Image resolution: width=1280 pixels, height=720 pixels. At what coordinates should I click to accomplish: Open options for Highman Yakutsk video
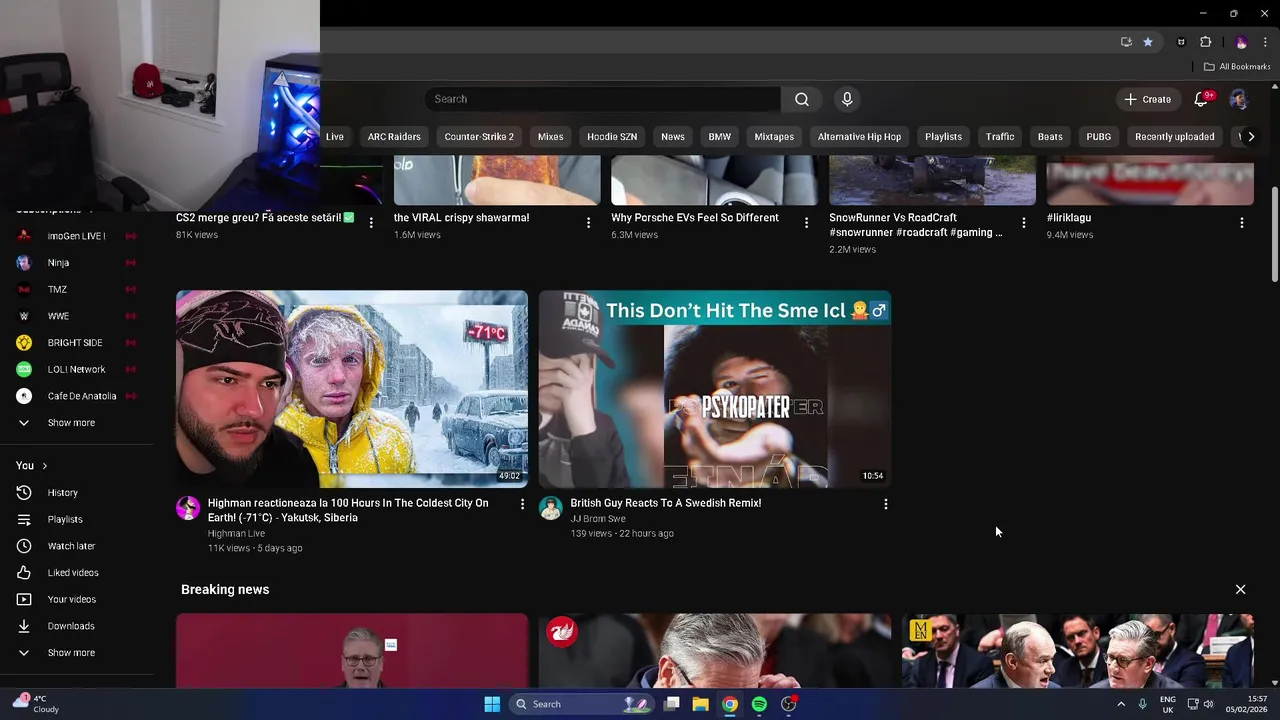pyautogui.click(x=521, y=504)
